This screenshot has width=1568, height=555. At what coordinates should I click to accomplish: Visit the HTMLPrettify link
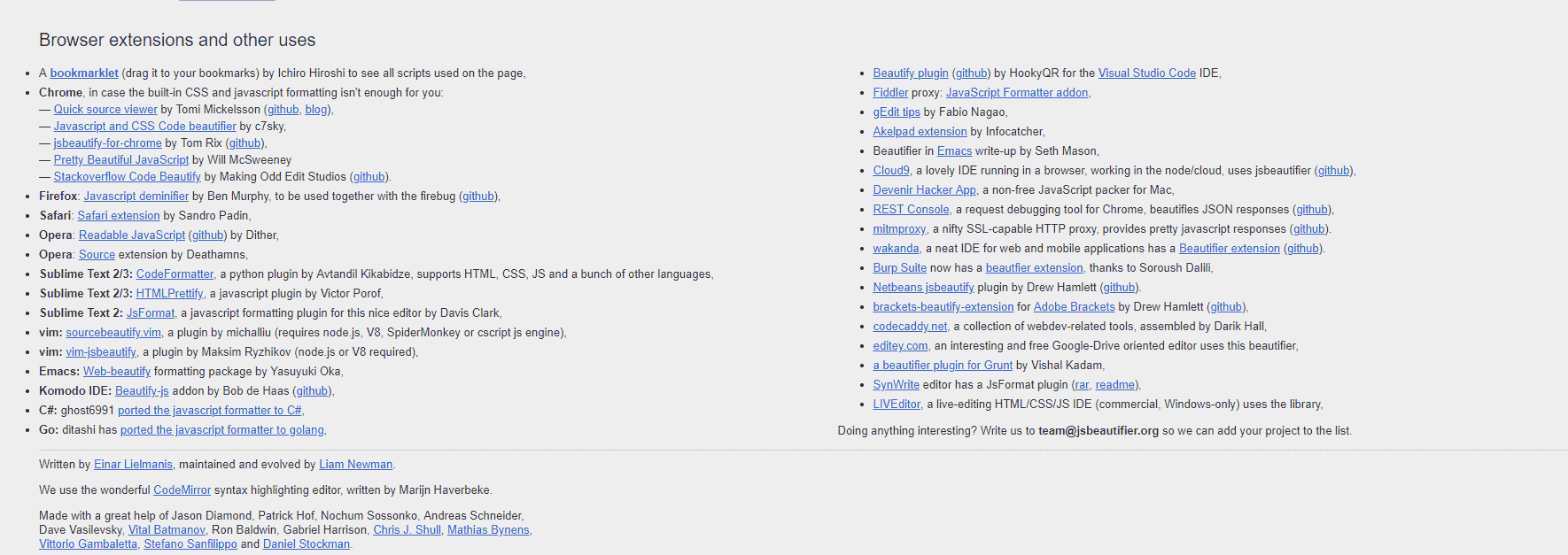pos(169,294)
